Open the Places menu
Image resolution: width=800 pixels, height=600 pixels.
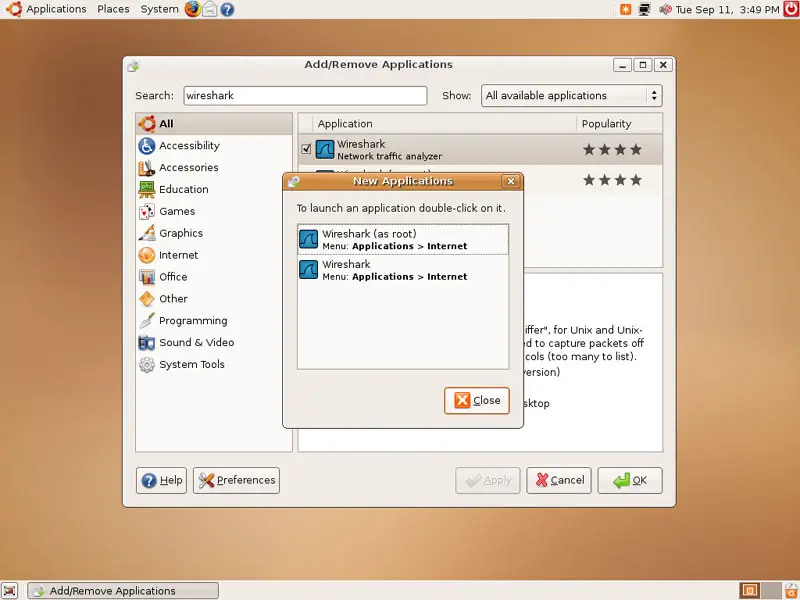click(x=113, y=9)
